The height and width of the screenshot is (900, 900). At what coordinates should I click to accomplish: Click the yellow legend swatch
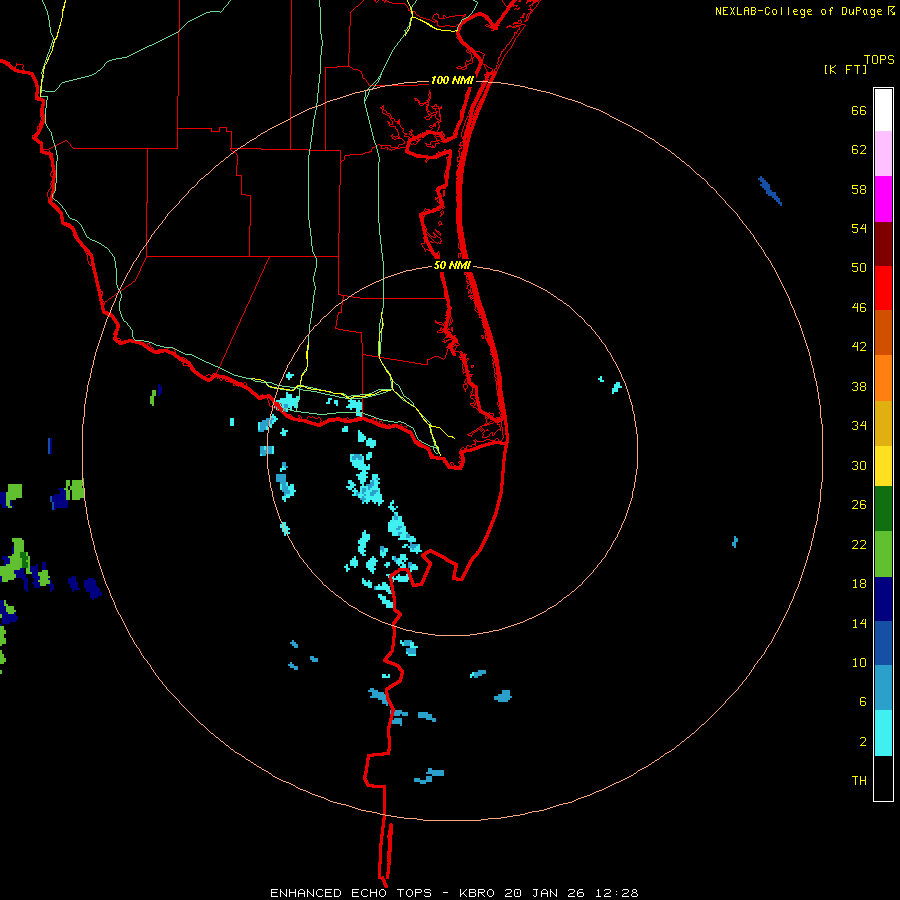883,466
